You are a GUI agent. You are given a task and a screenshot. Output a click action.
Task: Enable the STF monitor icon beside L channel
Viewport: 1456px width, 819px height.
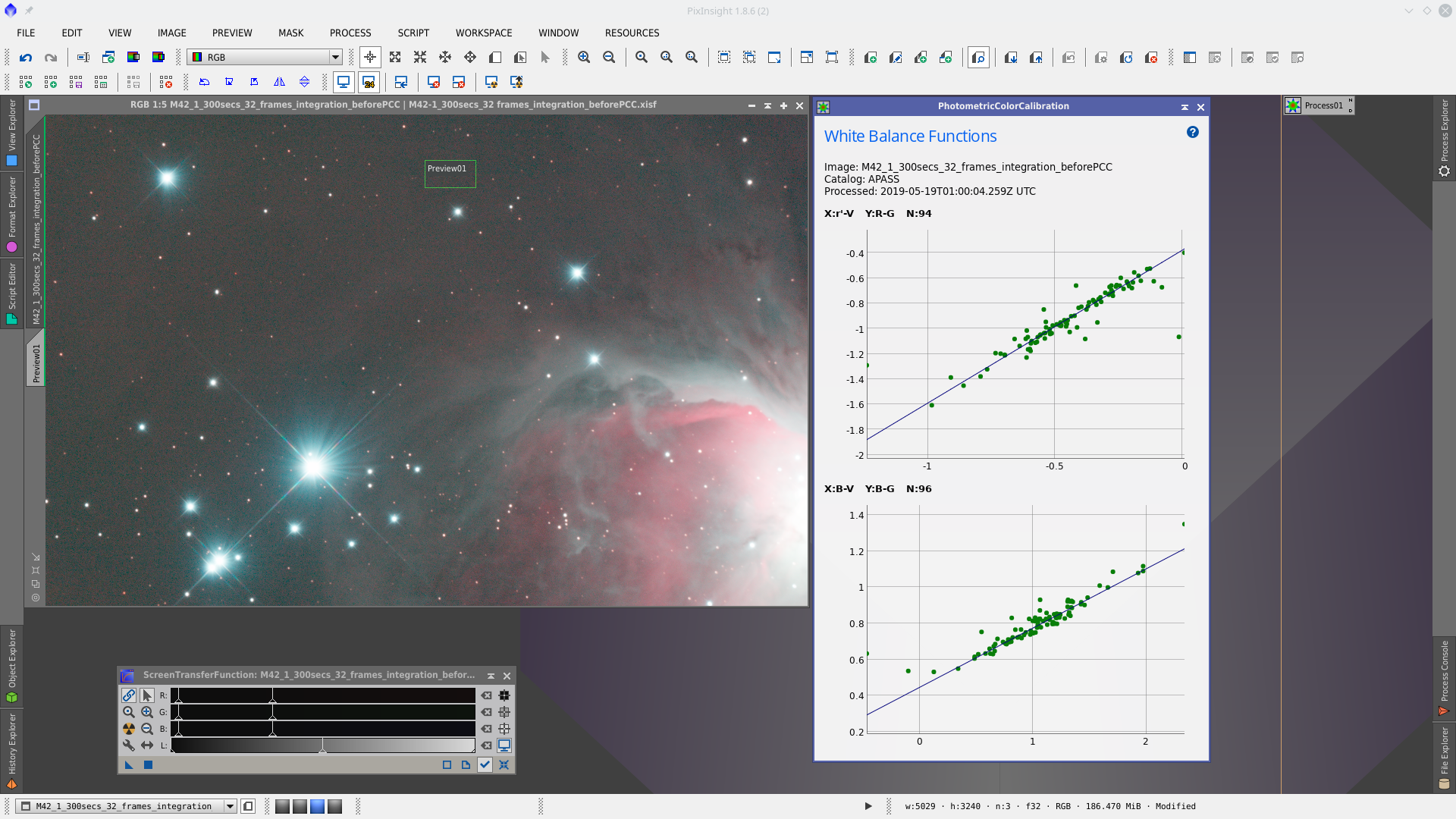coord(504,745)
